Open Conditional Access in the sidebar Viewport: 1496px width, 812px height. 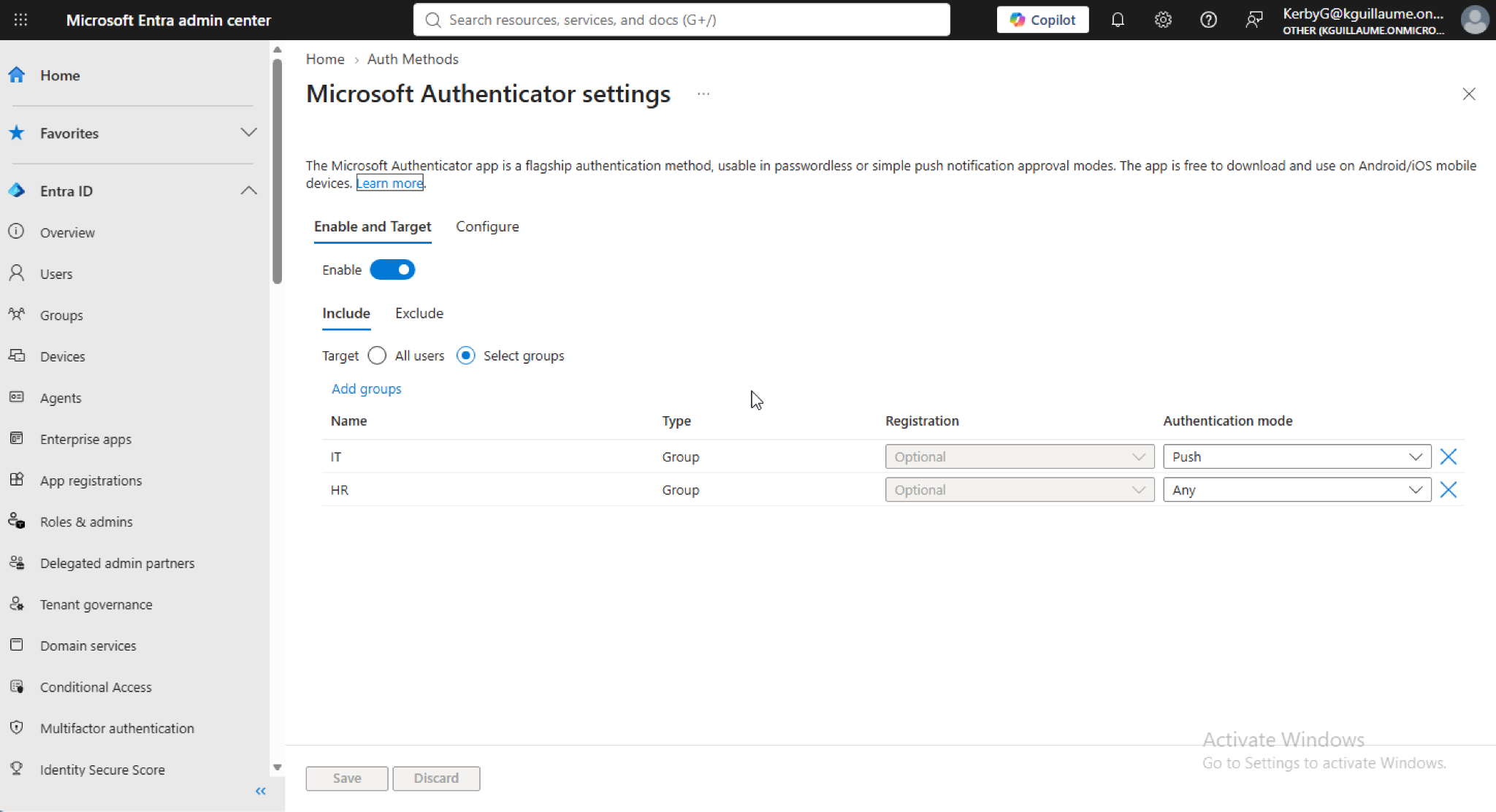(x=96, y=687)
